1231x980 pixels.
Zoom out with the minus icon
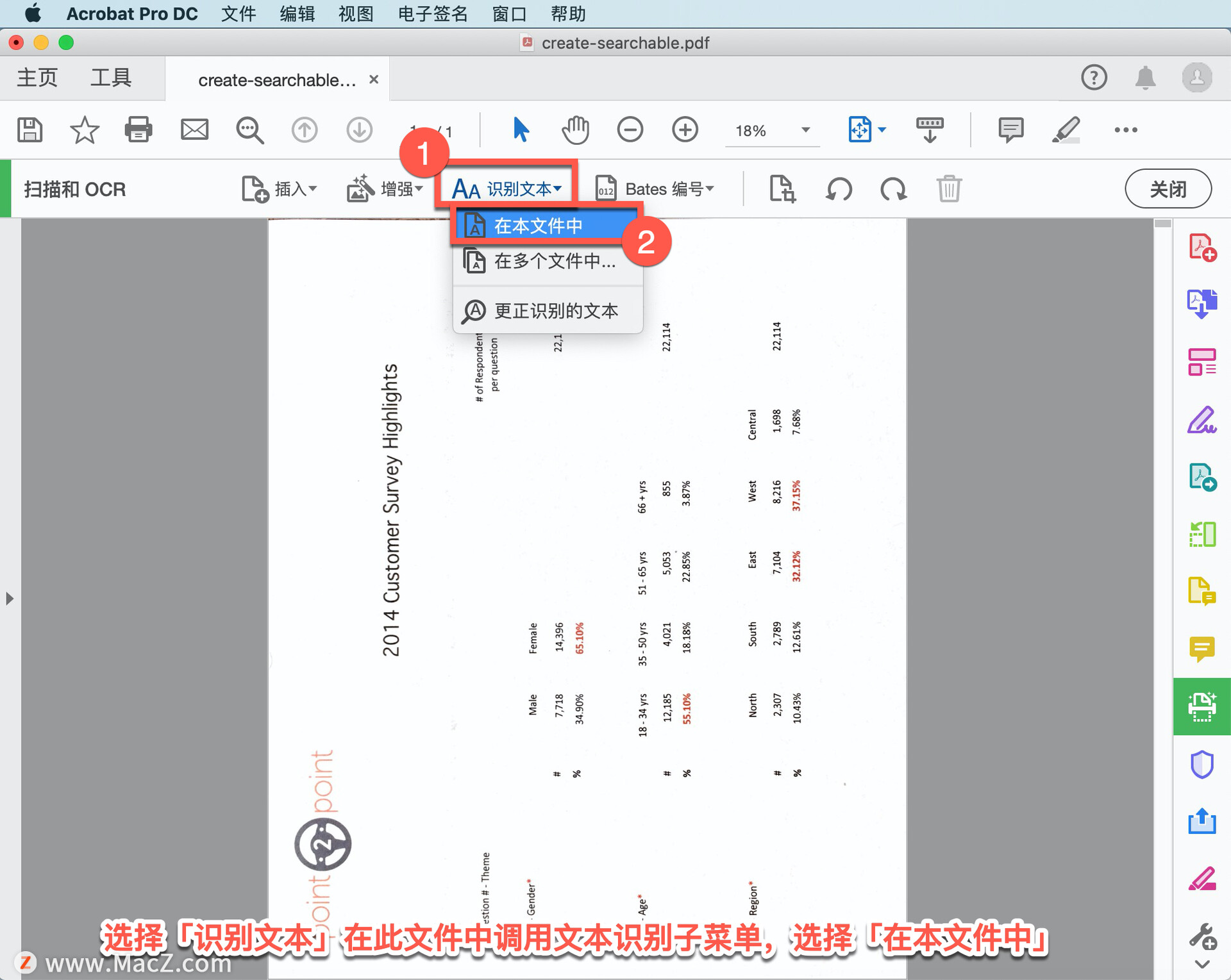pyautogui.click(x=630, y=130)
